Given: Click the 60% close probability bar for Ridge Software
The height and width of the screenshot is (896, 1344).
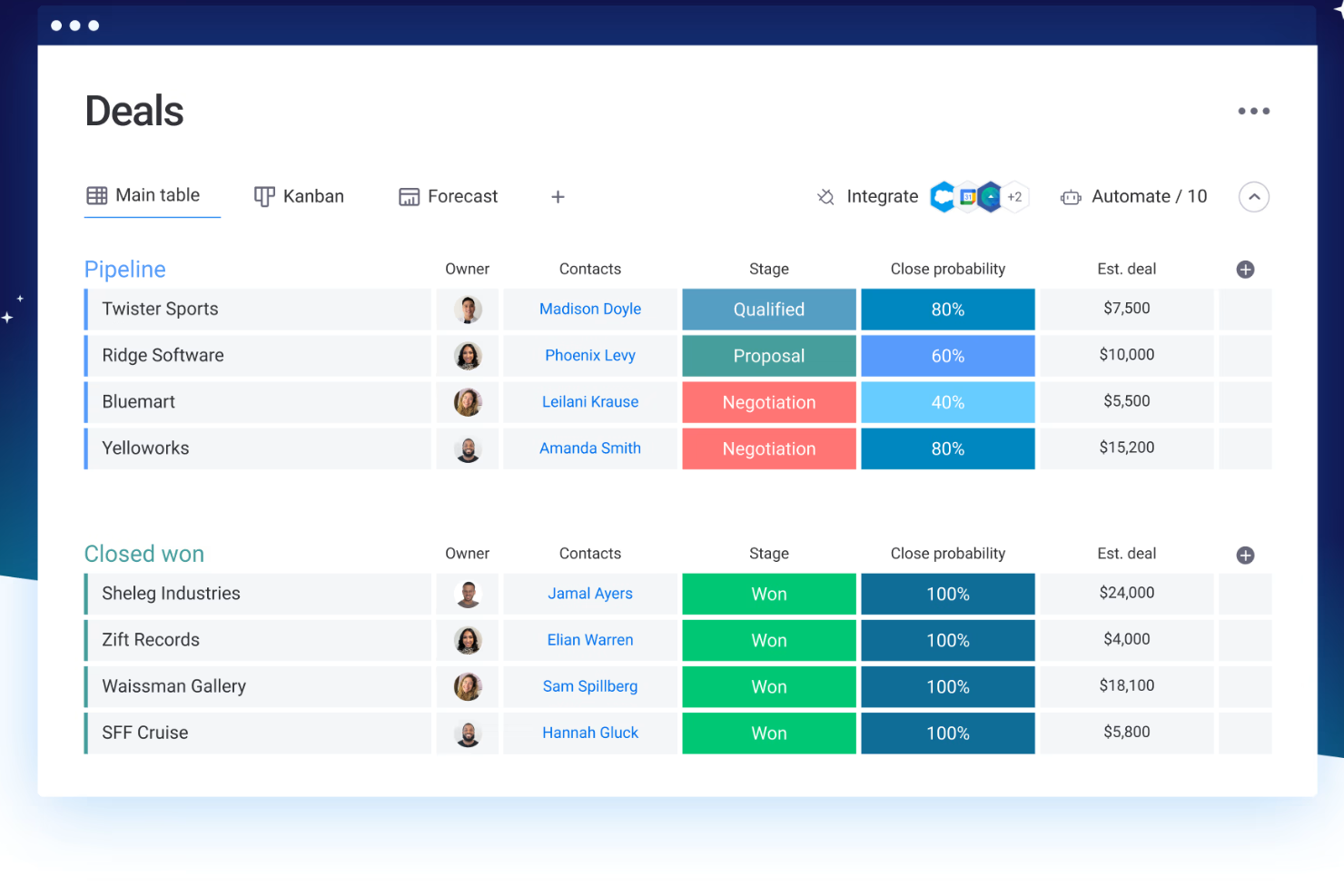Looking at the screenshot, I should click(x=947, y=355).
